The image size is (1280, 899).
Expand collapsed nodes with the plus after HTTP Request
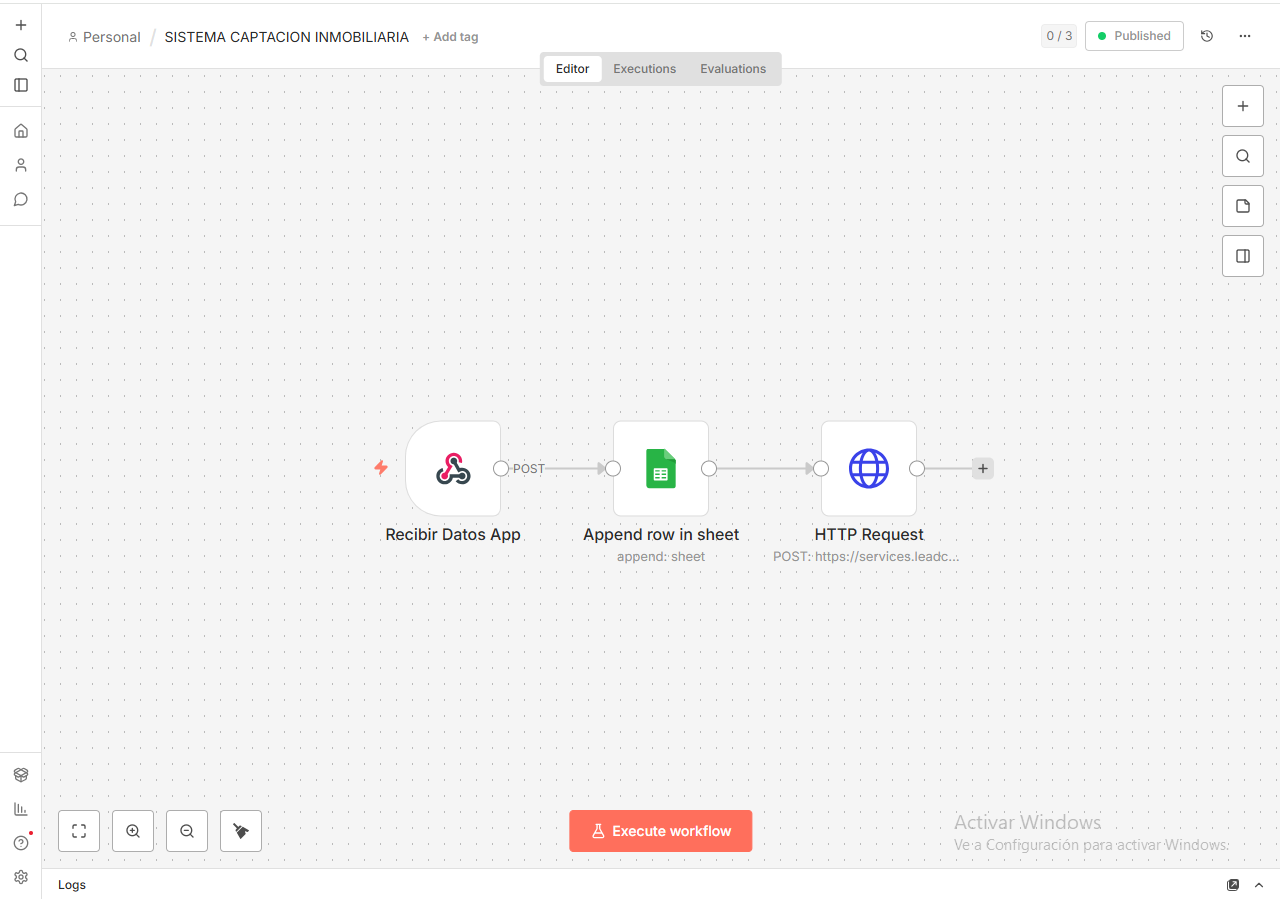pyautogui.click(x=982, y=468)
